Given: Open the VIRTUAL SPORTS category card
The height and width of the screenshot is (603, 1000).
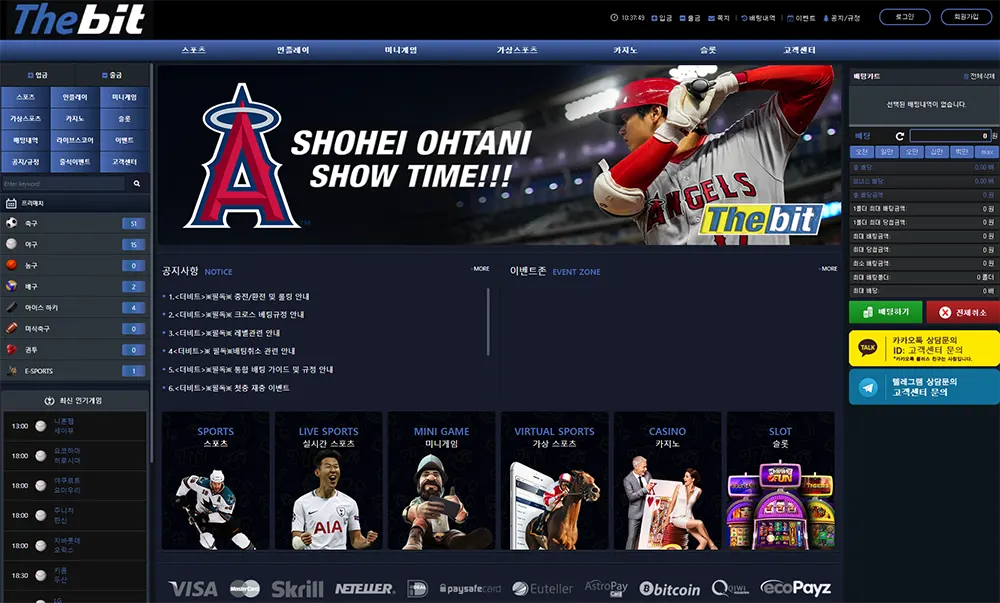Looking at the screenshot, I should (554, 481).
